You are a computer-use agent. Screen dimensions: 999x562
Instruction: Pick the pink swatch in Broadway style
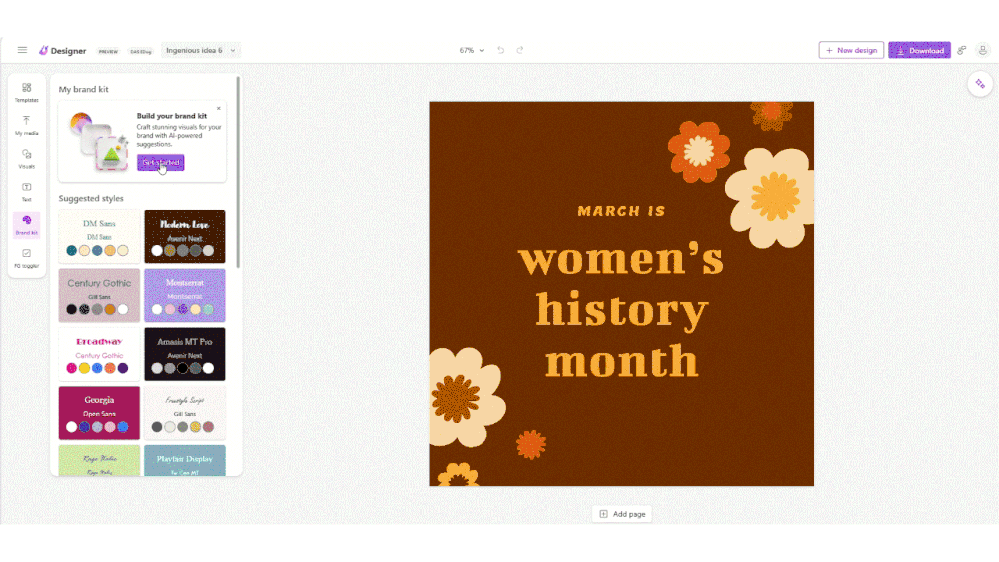coord(71,368)
